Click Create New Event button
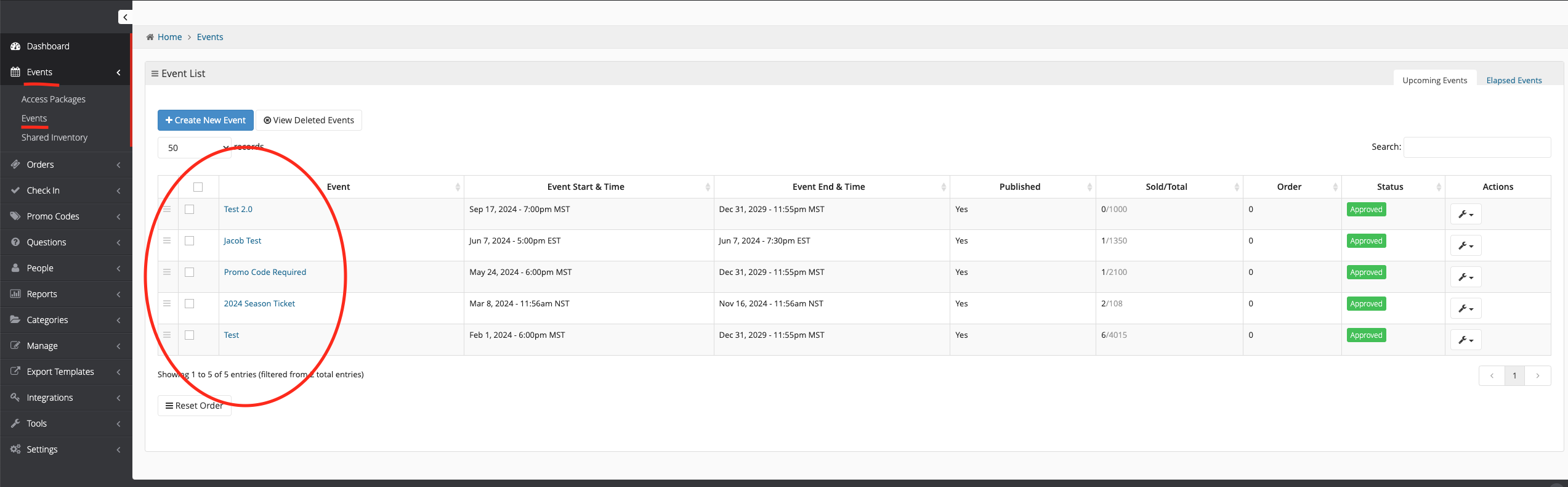This screenshot has width=1568, height=487. click(x=206, y=120)
